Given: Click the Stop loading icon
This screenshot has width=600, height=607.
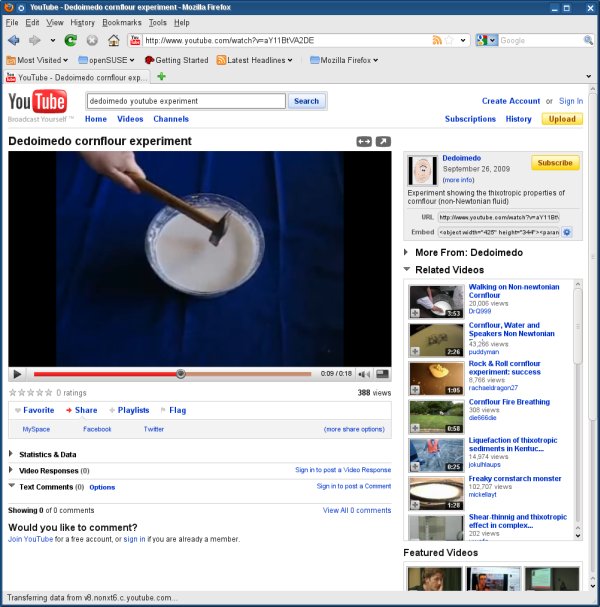Looking at the screenshot, I should click(x=92, y=40).
